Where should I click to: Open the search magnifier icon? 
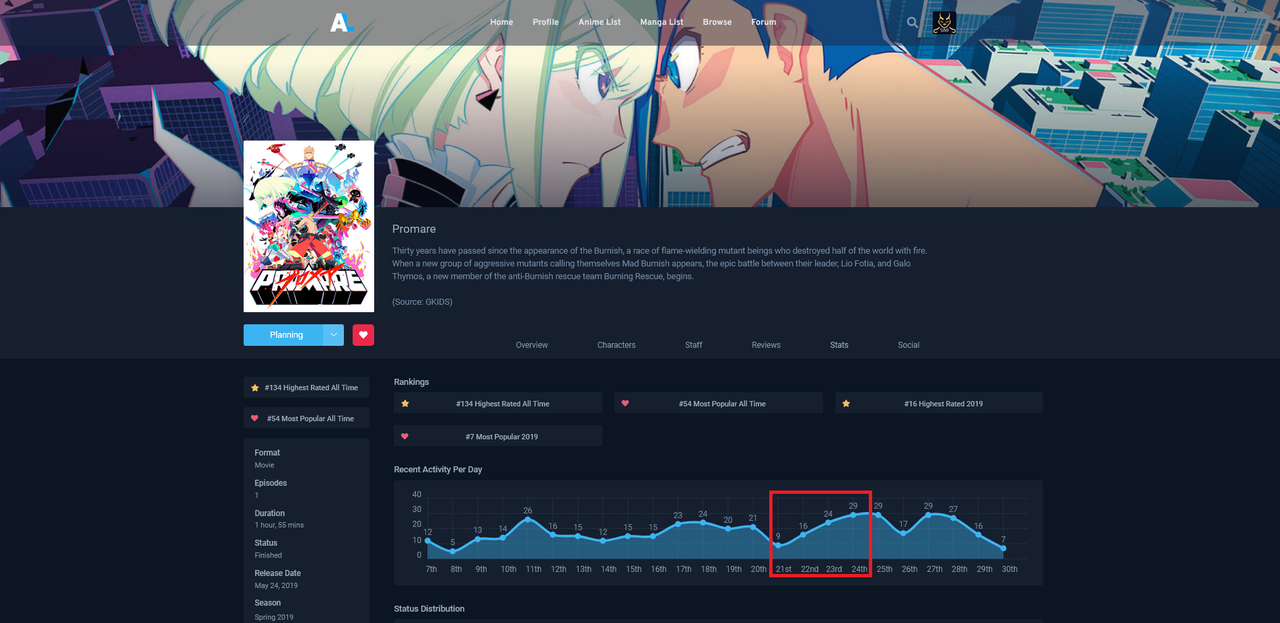(x=912, y=22)
